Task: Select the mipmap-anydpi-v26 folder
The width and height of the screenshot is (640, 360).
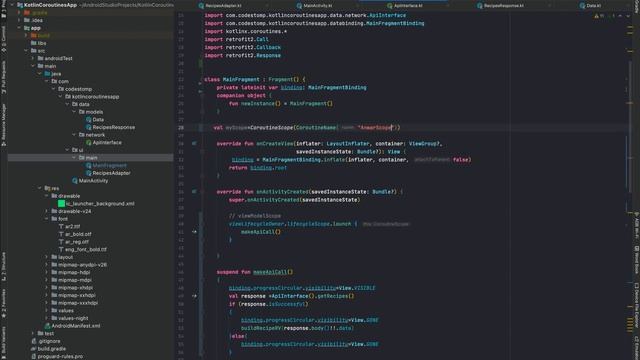Action: pyautogui.click(x=79, y=264)
